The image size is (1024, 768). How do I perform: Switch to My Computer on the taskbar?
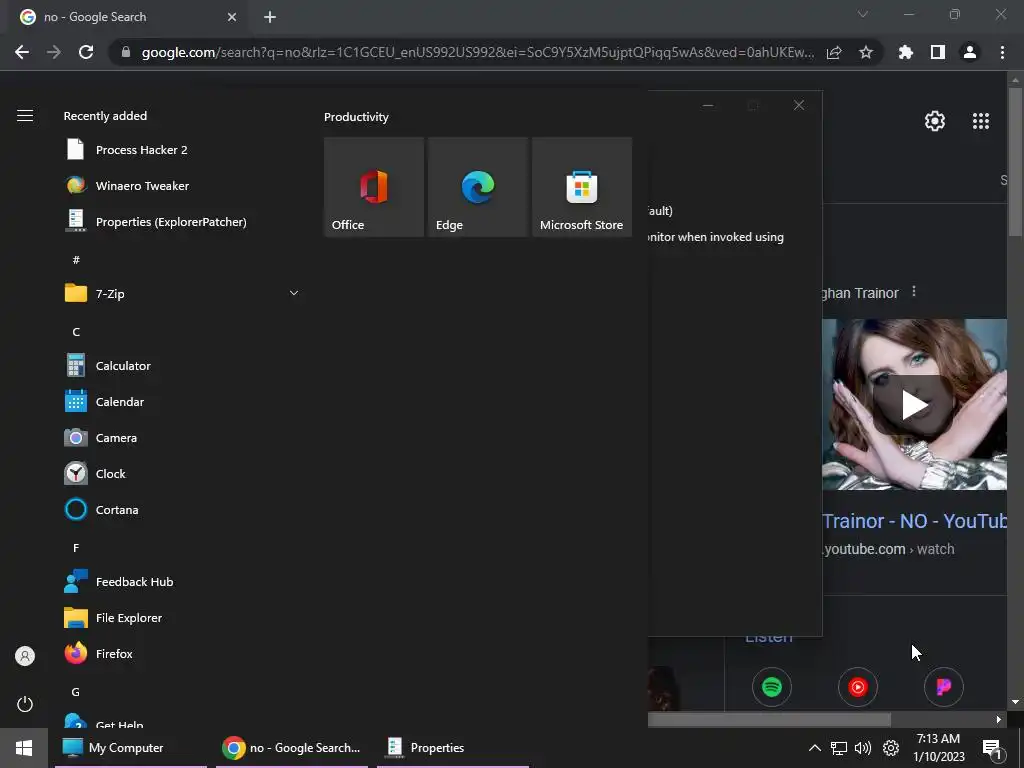tap(131, 748)
